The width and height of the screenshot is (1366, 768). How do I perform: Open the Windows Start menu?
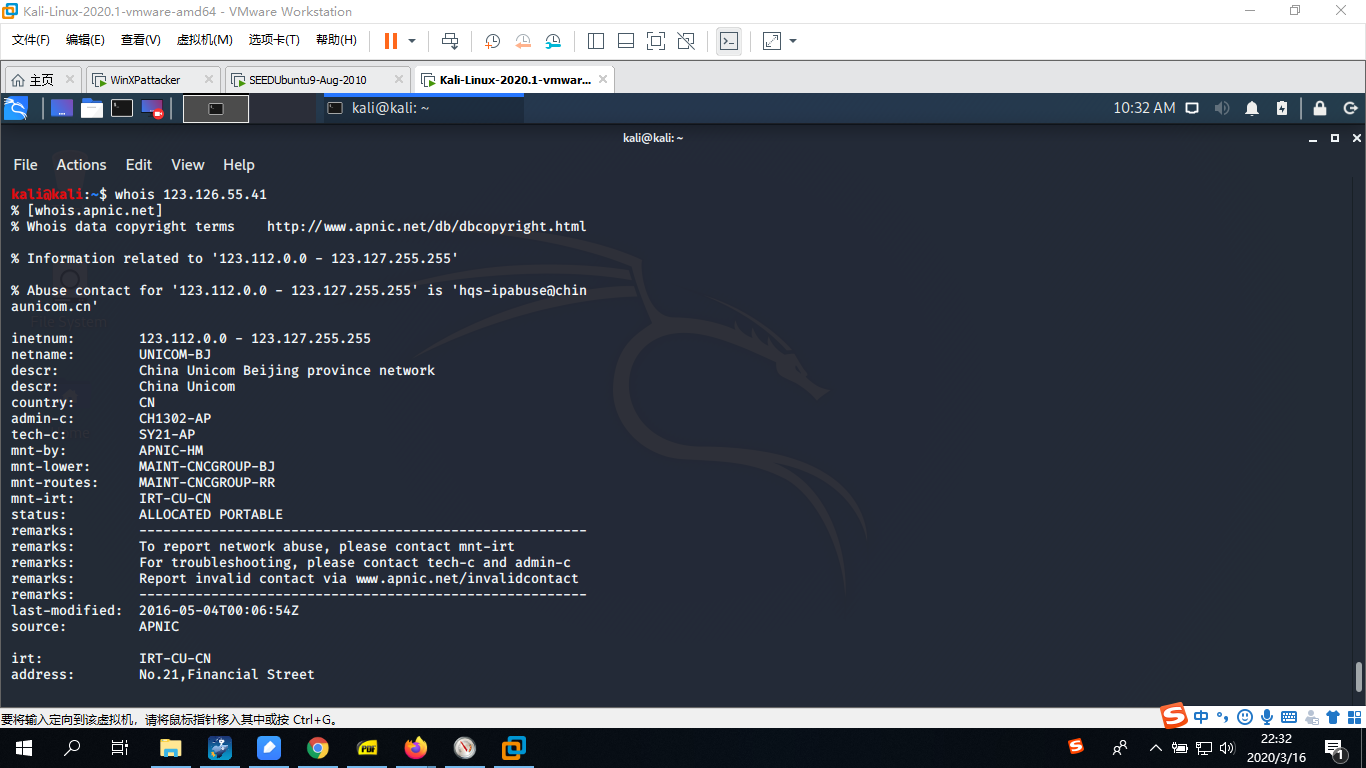tap(23, 747)
